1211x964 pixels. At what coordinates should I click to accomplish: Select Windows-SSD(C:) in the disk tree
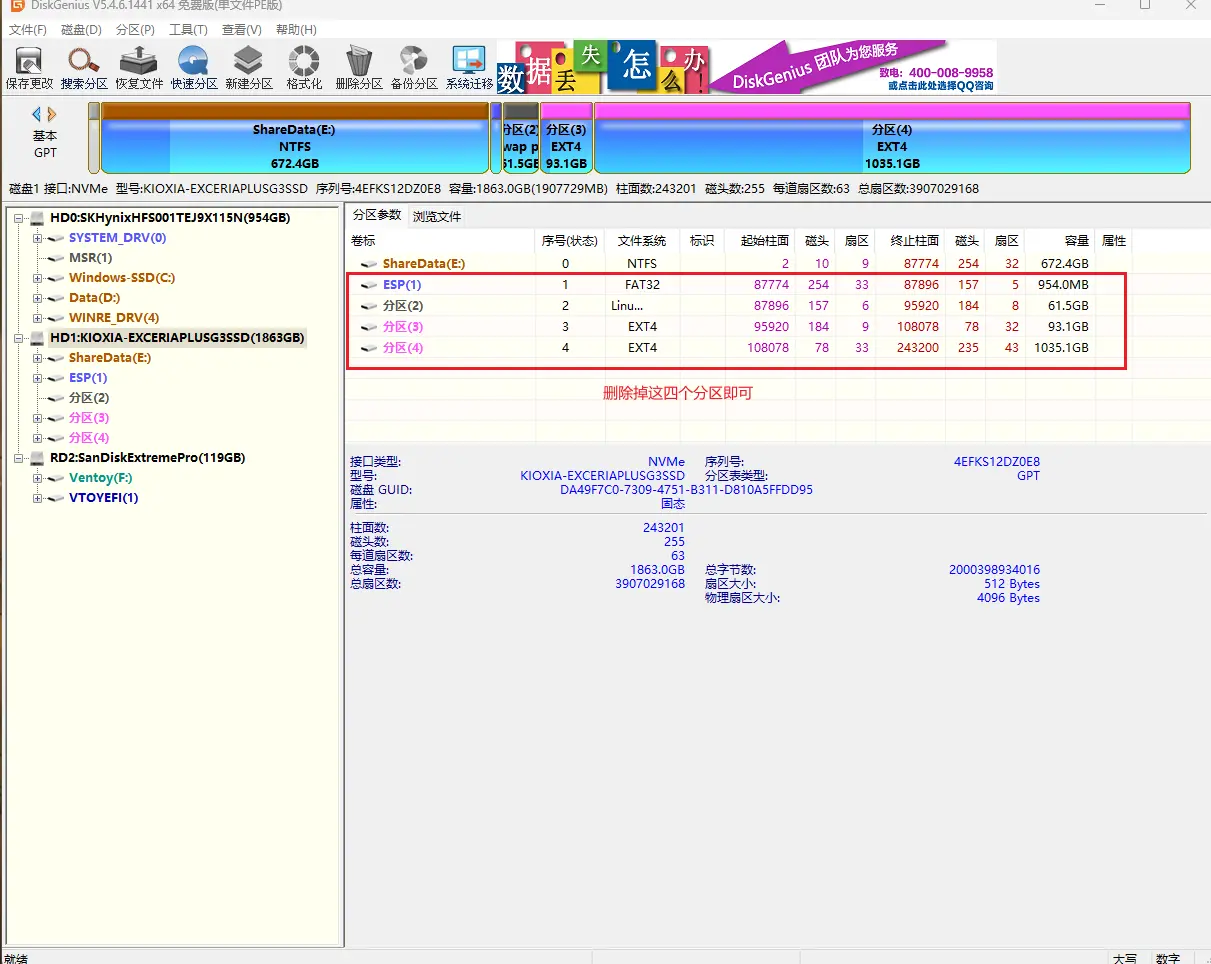click(x=122, y=278)
